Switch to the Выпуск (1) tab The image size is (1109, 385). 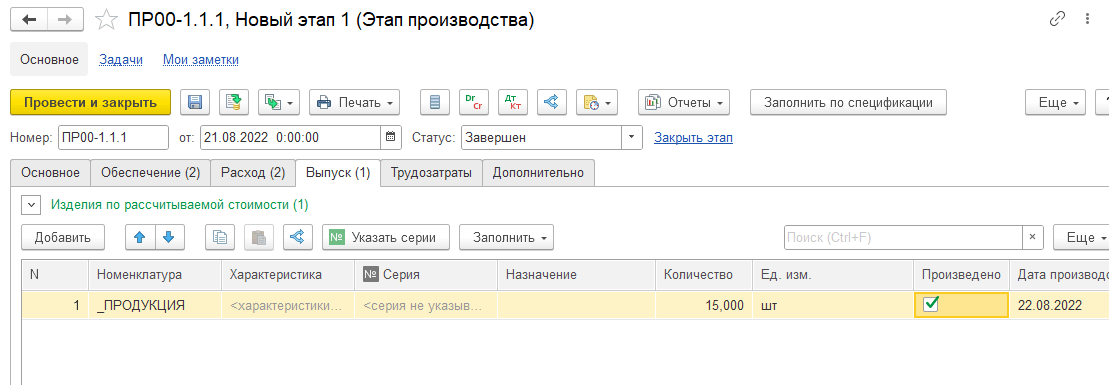338,173
